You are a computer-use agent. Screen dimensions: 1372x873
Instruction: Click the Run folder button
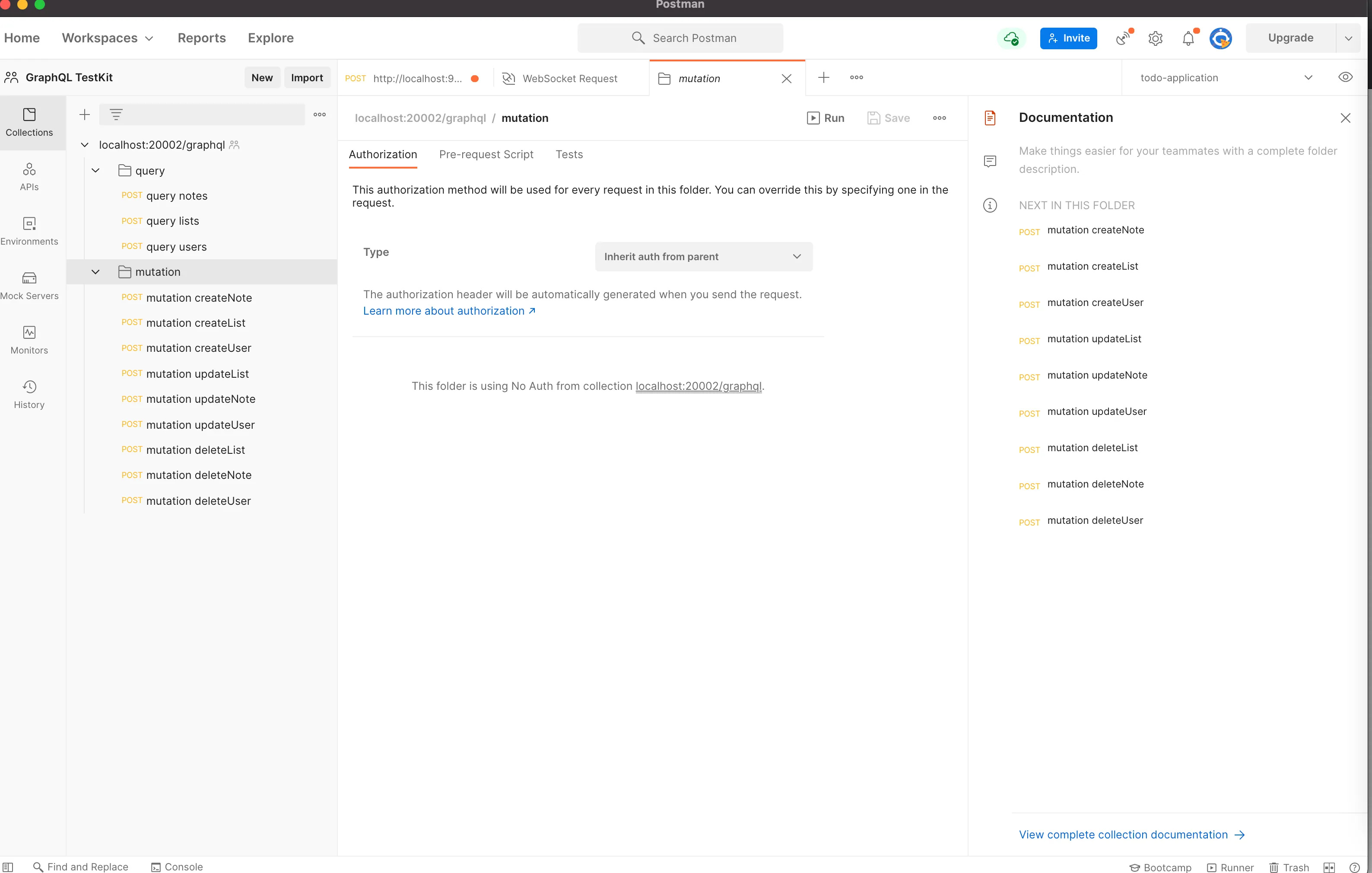point(826,118)
